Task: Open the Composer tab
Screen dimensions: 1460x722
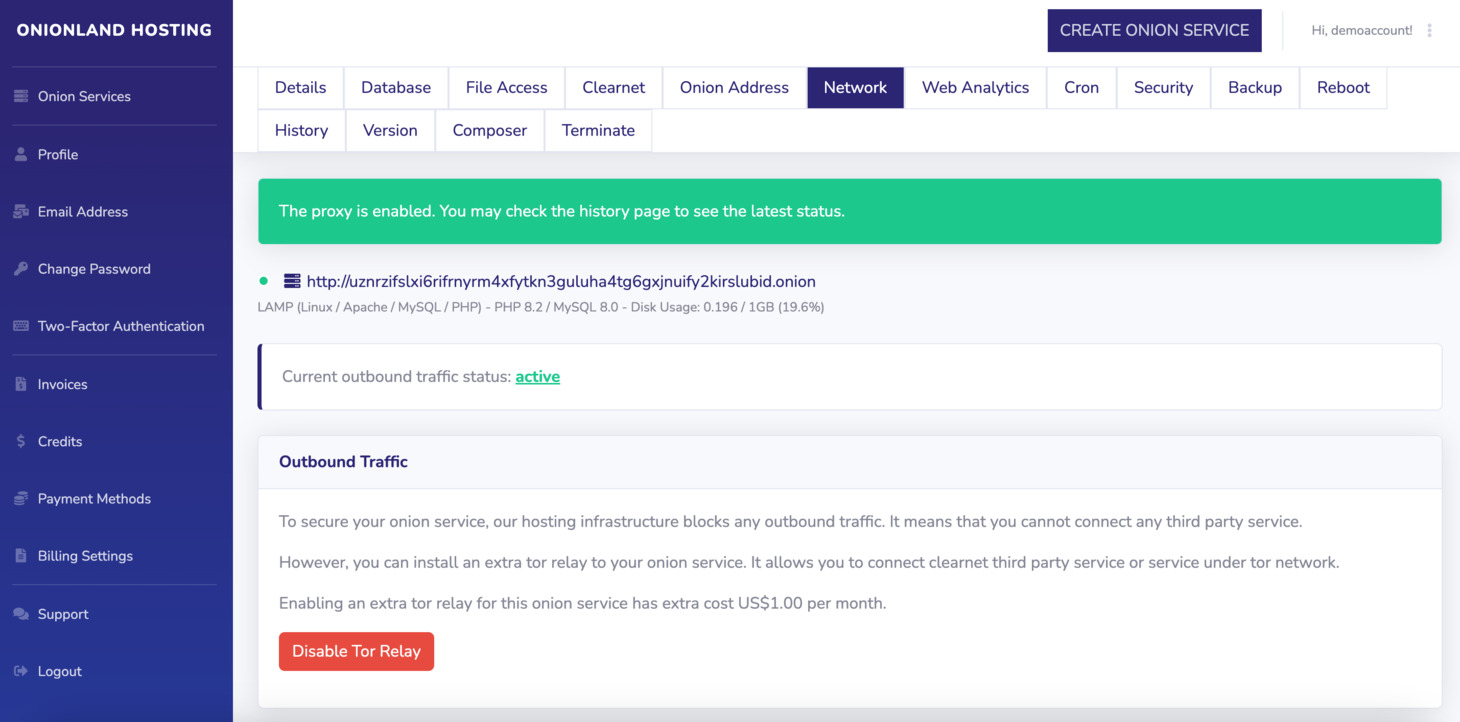Action: [490, 130]
